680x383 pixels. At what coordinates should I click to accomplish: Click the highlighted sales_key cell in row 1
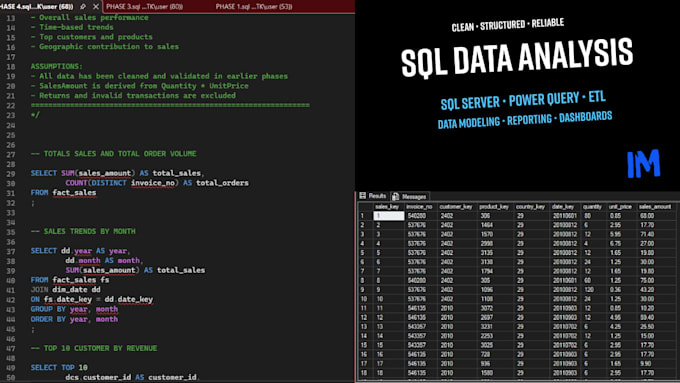[x=389, y=216]
